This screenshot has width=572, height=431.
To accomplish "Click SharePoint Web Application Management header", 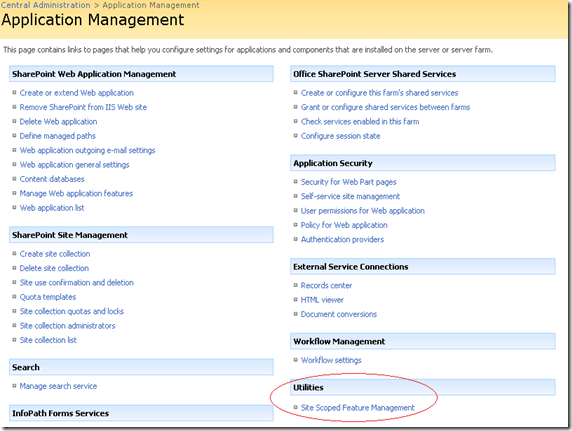I will 141,74.
